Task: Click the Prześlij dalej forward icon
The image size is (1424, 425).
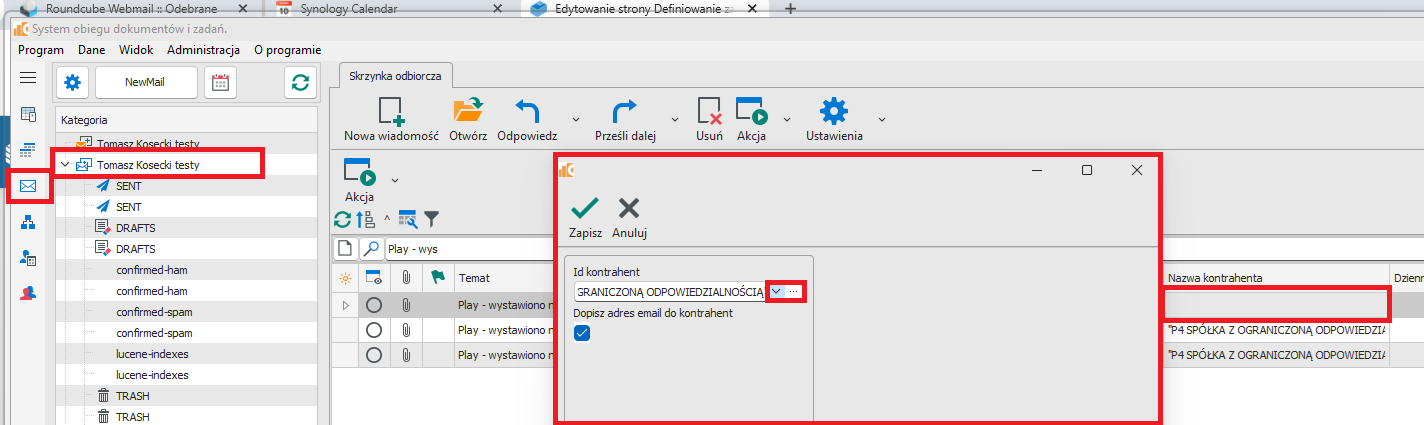Action: (624, 111)
